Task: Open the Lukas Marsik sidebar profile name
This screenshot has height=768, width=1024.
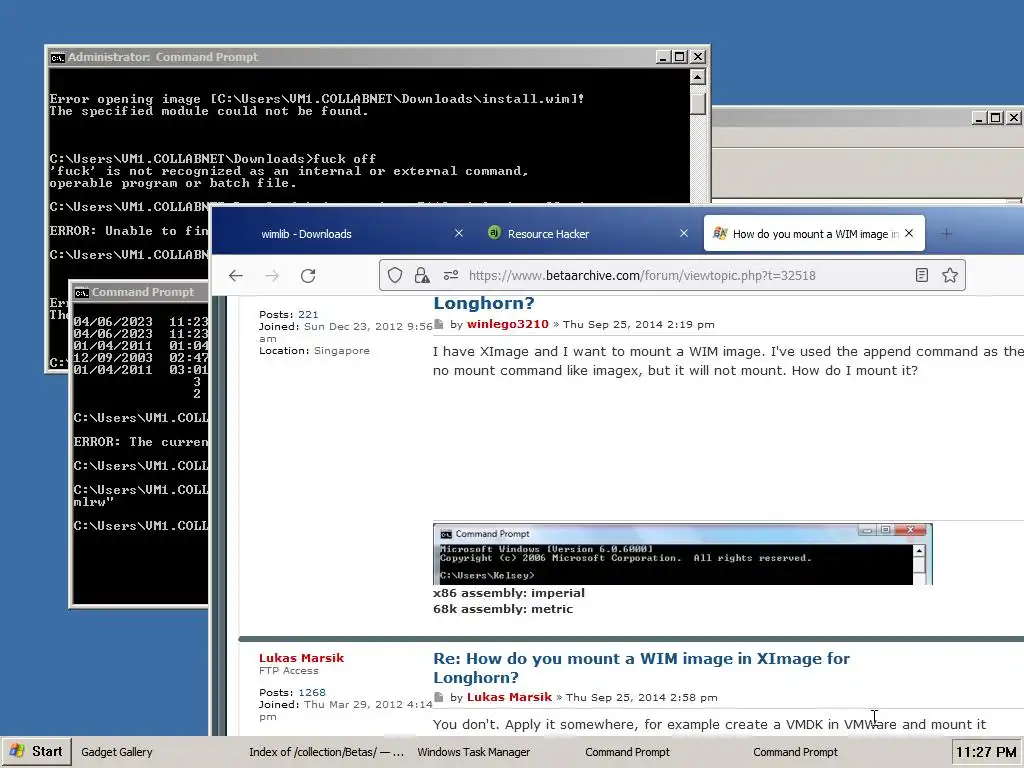Action: 301,658
